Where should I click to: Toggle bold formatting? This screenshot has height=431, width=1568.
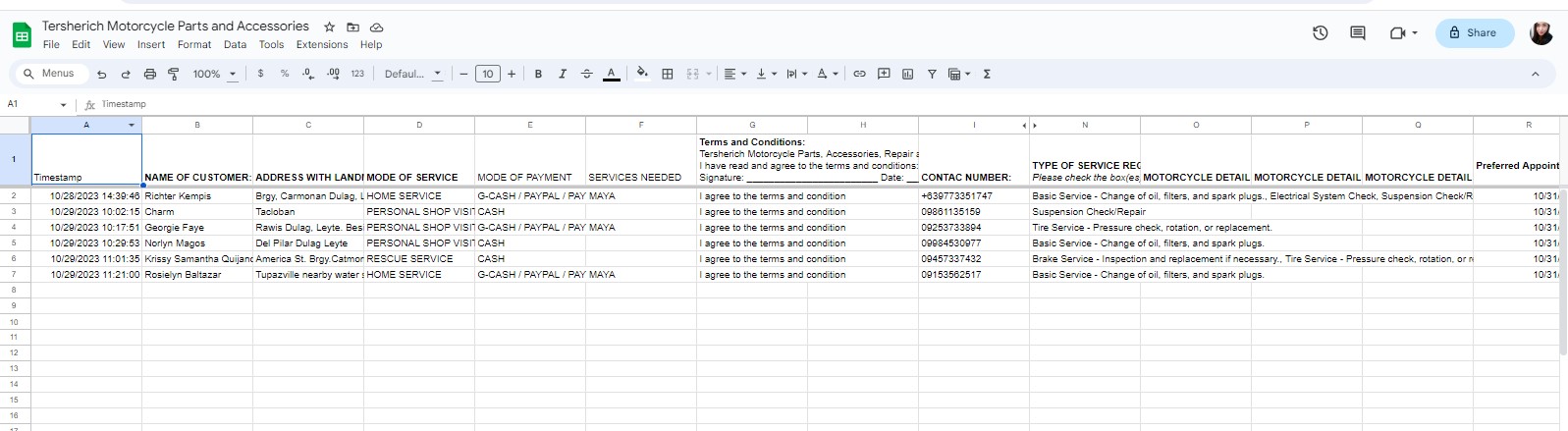(x=538, y=74)
